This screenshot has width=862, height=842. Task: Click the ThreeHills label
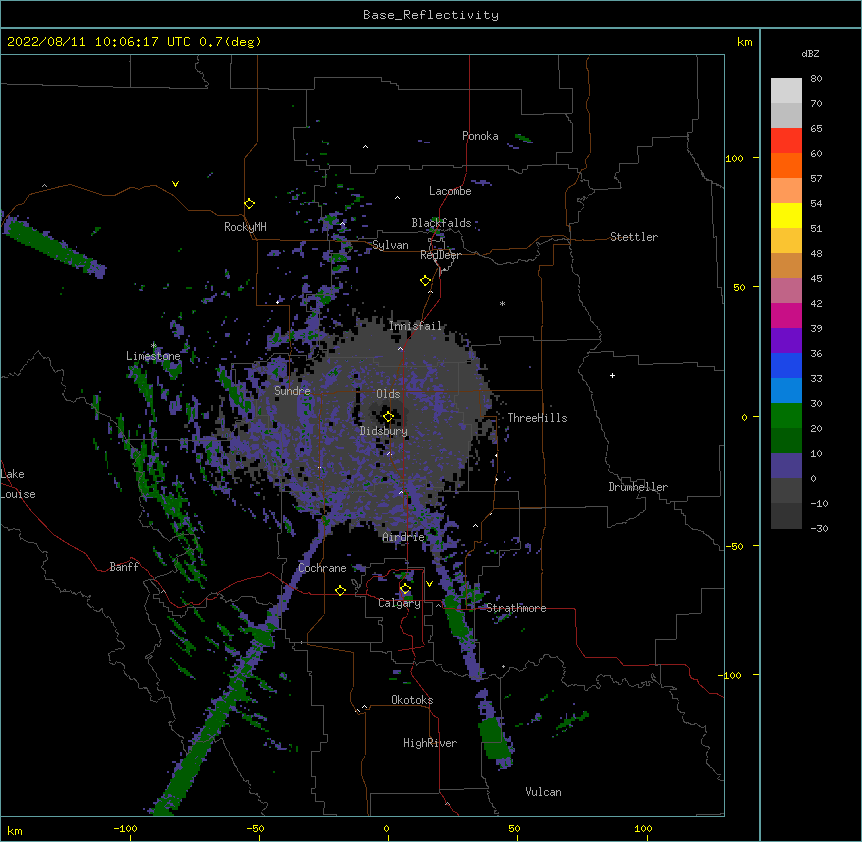(537, 418)
